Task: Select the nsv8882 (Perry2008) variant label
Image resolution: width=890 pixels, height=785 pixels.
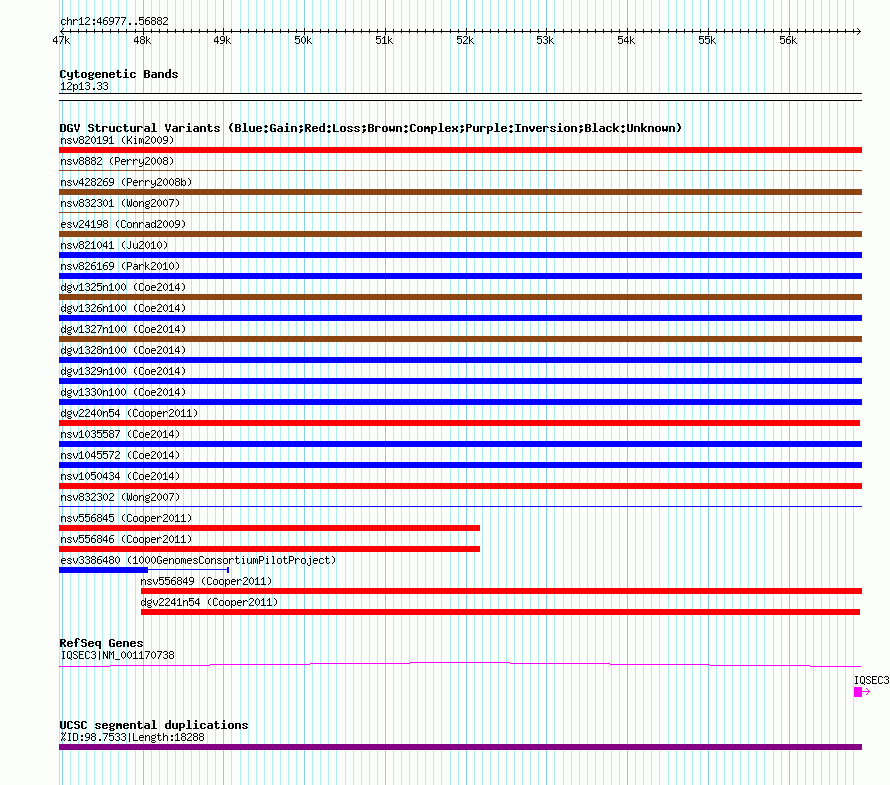Action: click(117, 161)
